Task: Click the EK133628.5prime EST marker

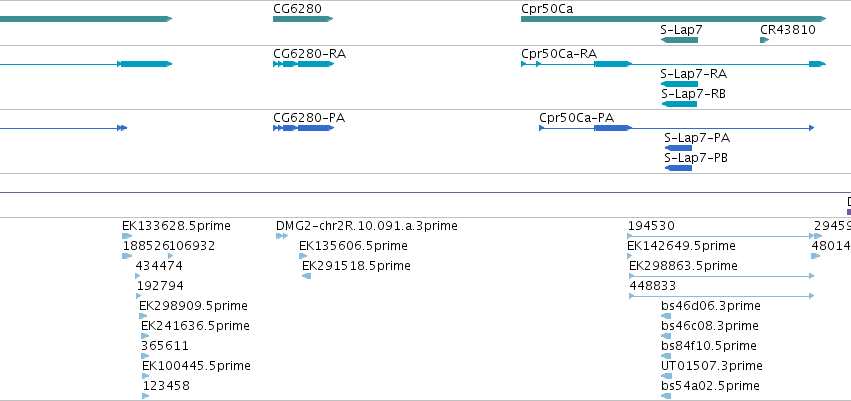Action: click(127, 236)
